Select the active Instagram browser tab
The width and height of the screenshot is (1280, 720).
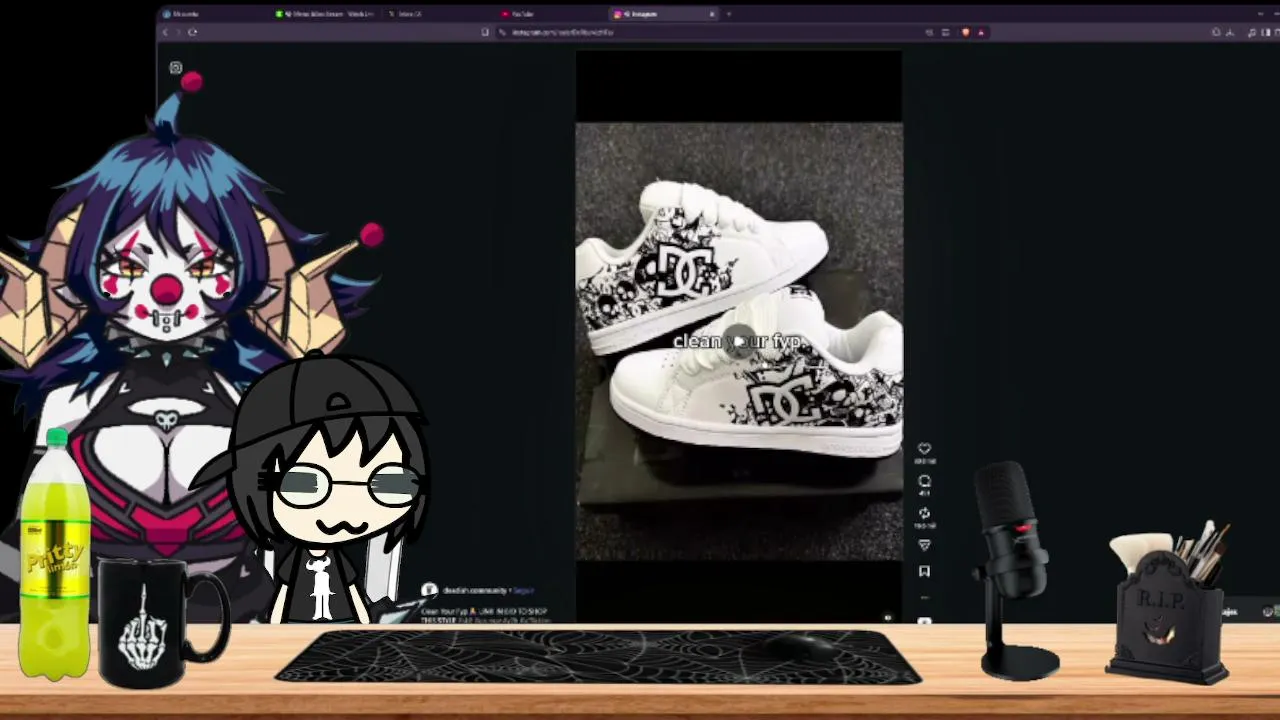pos(664,14)
